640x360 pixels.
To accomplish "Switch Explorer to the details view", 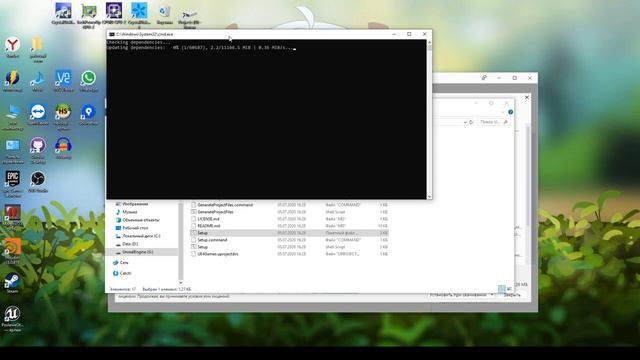I will click(x=502, y=289).
